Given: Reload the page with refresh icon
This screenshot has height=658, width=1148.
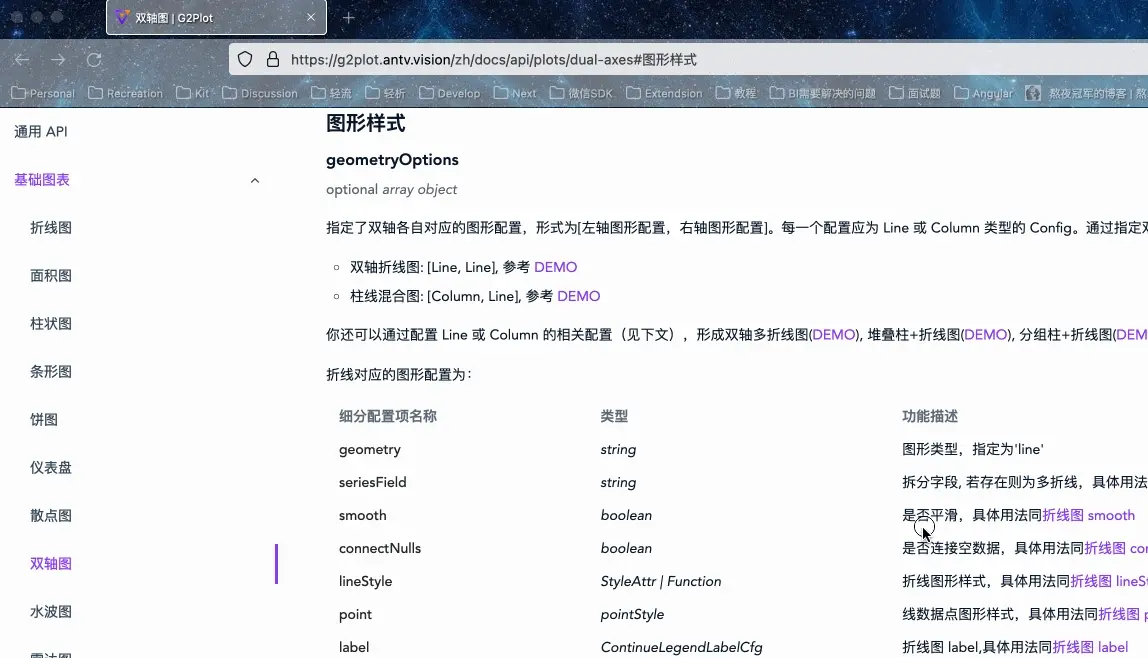Looking at the screenshot, I should [94, 60].
